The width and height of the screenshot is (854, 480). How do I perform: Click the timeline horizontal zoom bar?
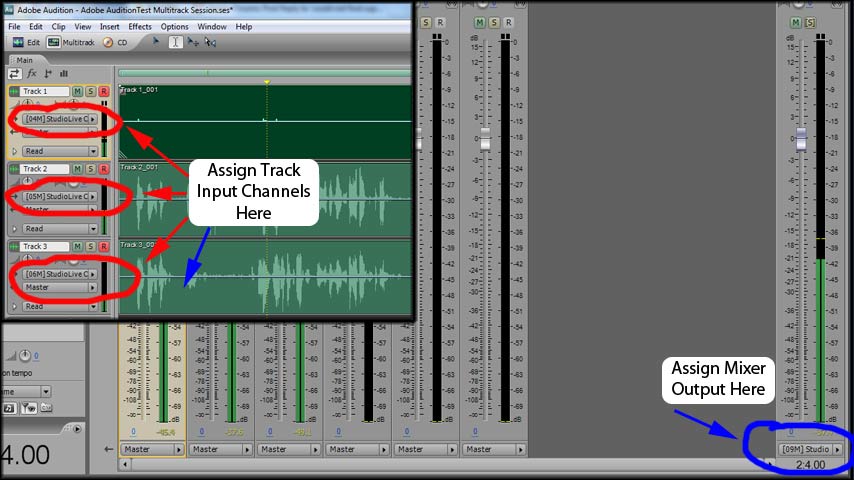point(265,72)
